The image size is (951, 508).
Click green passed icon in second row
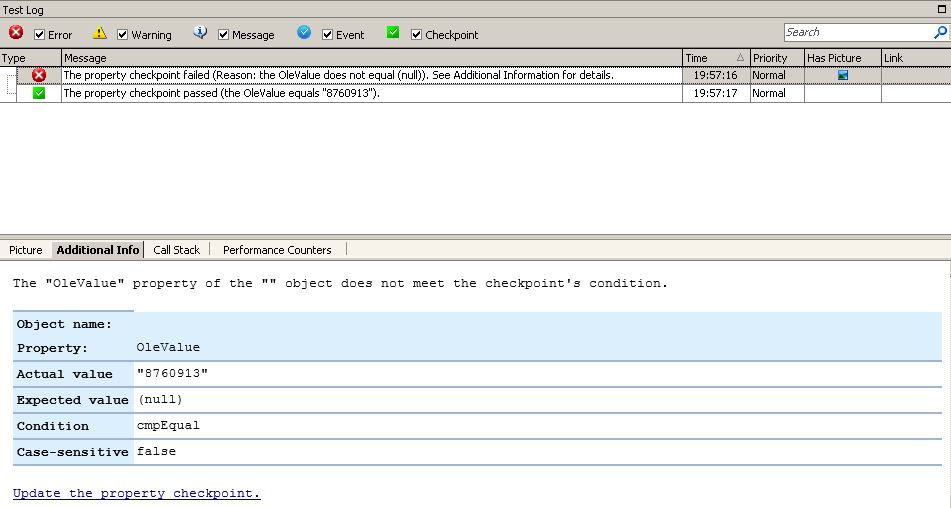coord(39,93)
